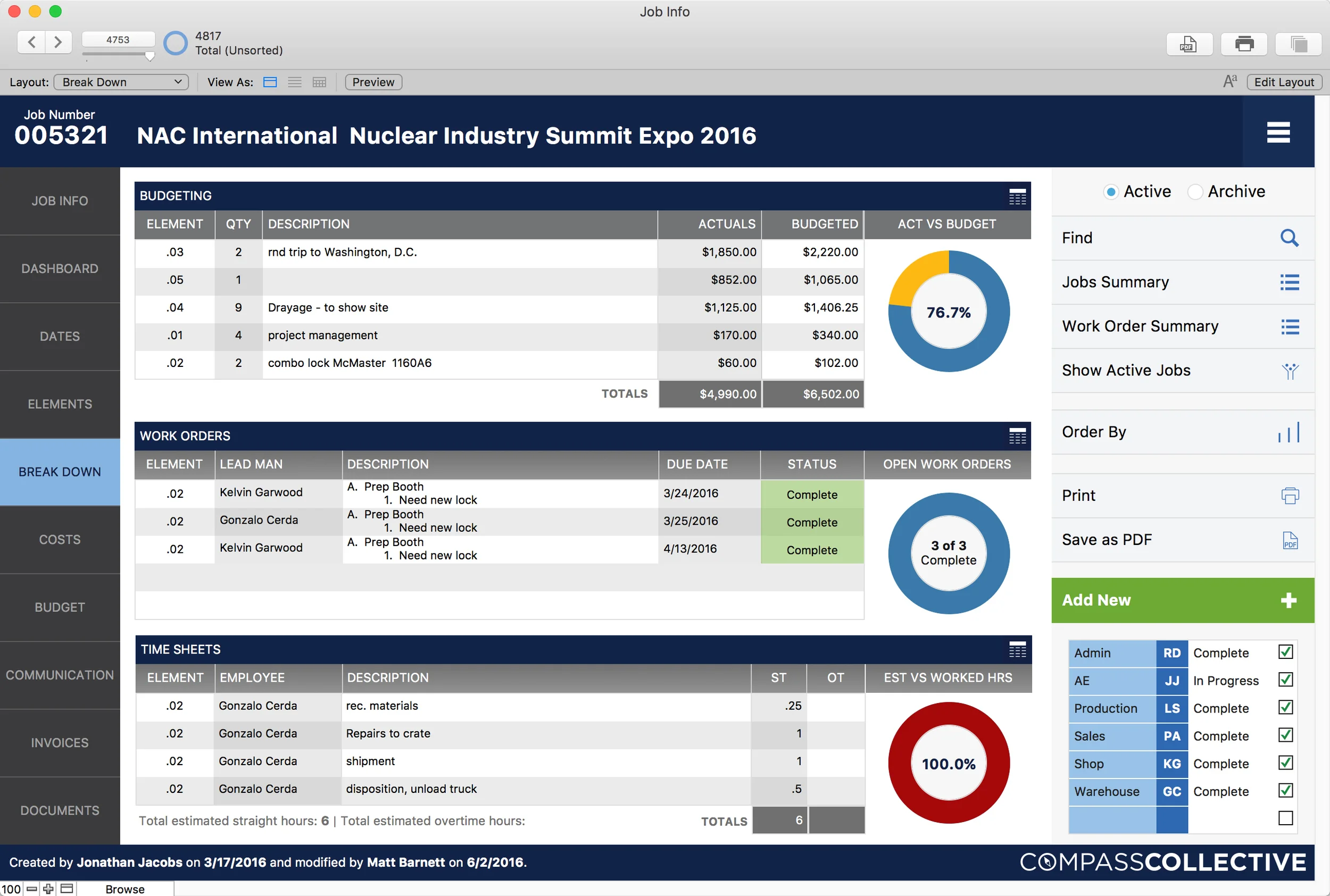Open the INVOICES tab

coord(60,743)
